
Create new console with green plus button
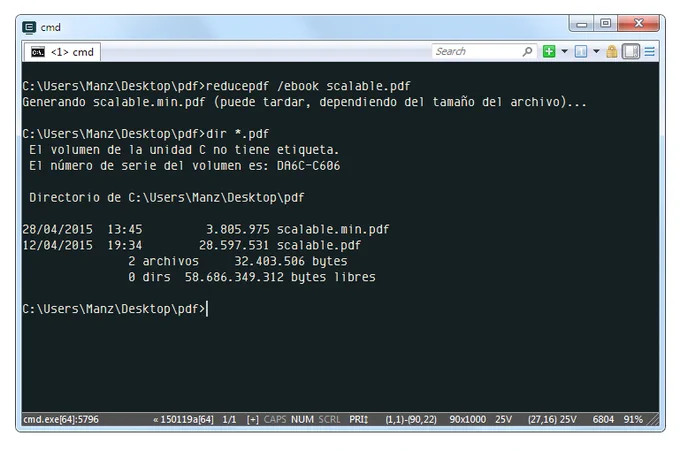point(549,52)
